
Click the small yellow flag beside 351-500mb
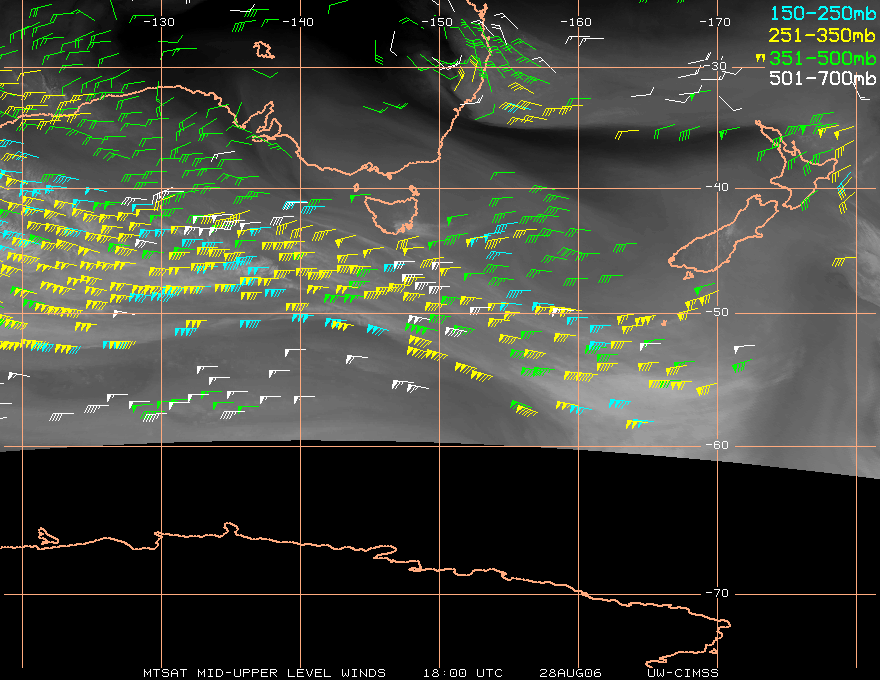(x=759, y=57)
